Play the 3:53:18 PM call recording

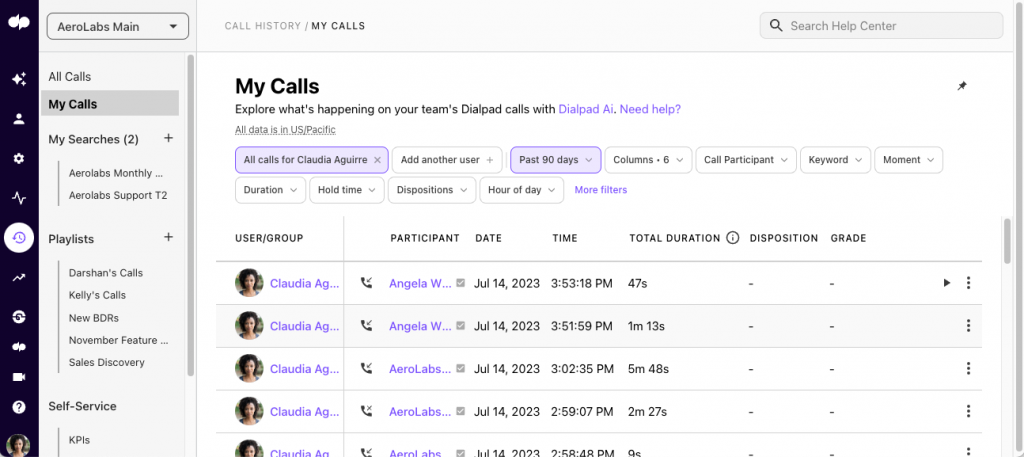click(x=946, y=283)
